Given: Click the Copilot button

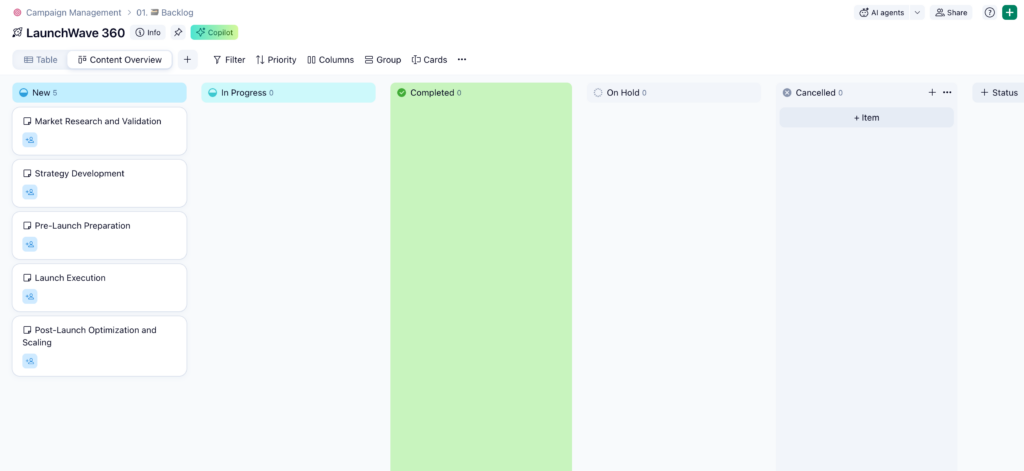Looking at the screenshot, I should point(214,32).
